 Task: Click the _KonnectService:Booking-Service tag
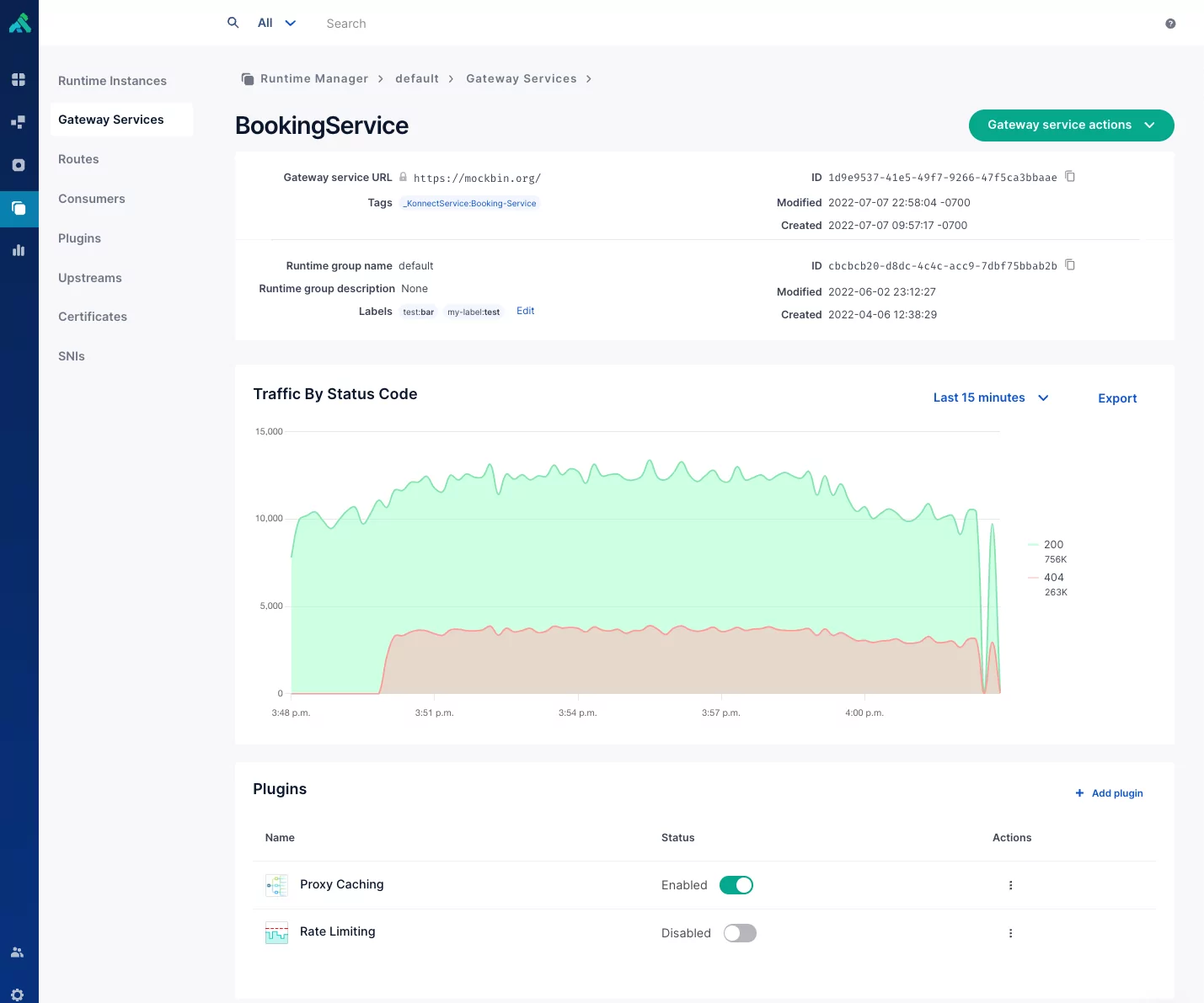click(469, 203)
